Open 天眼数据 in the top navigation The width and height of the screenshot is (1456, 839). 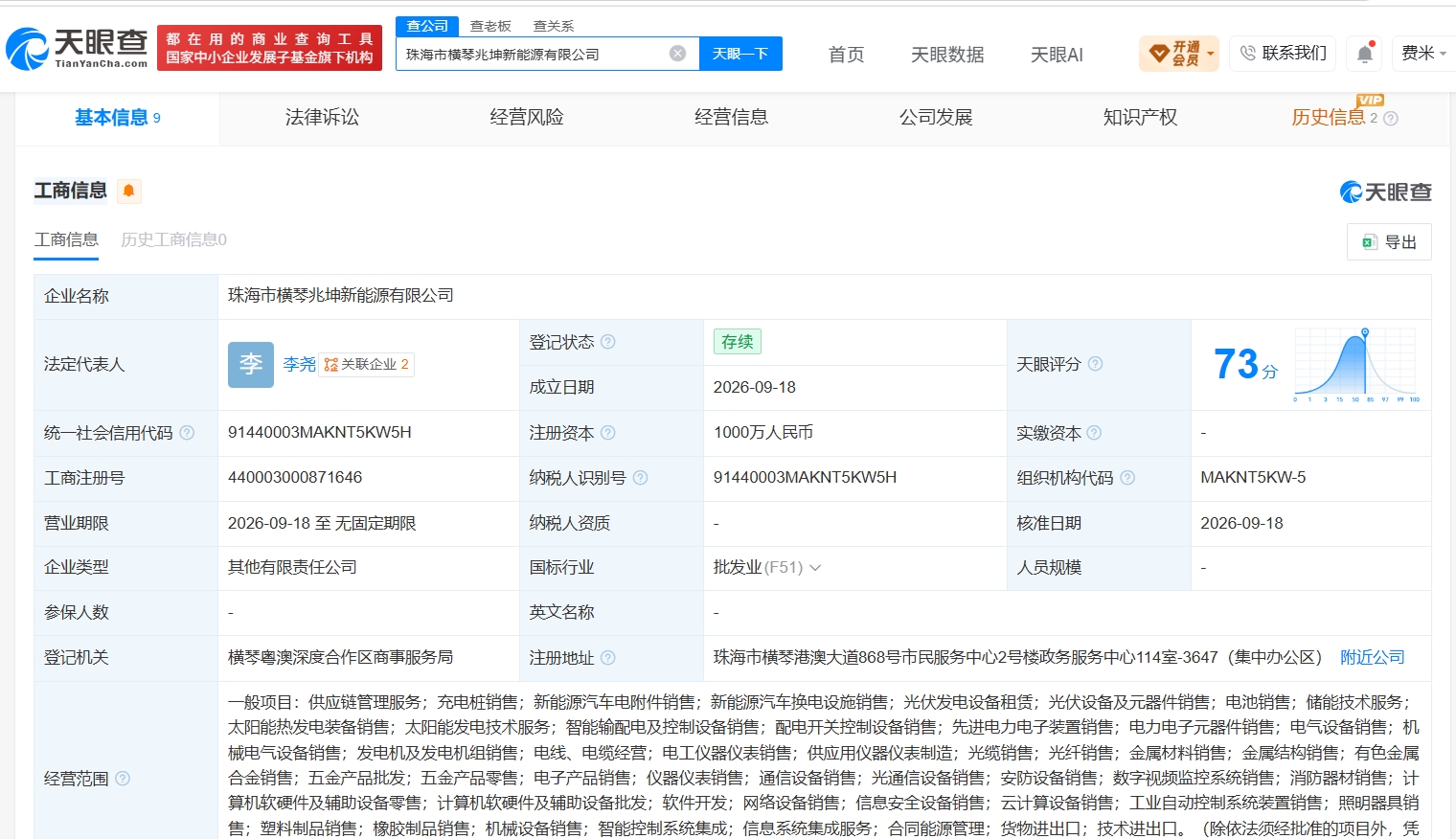click(x=947, y=55)
